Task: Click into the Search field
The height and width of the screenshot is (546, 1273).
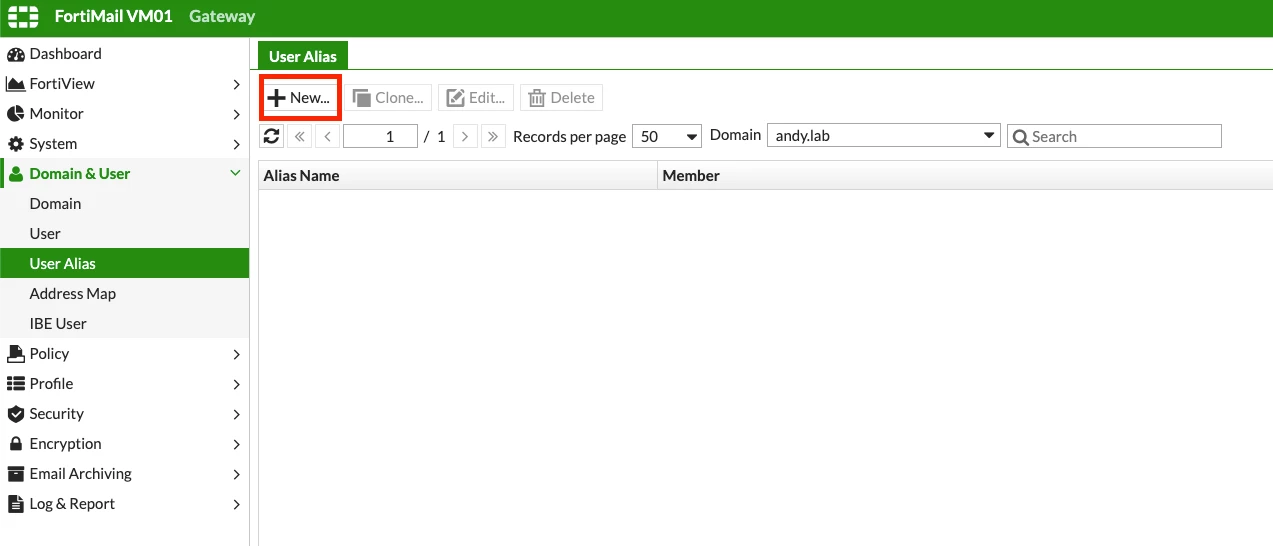Action: point(1114,136)
